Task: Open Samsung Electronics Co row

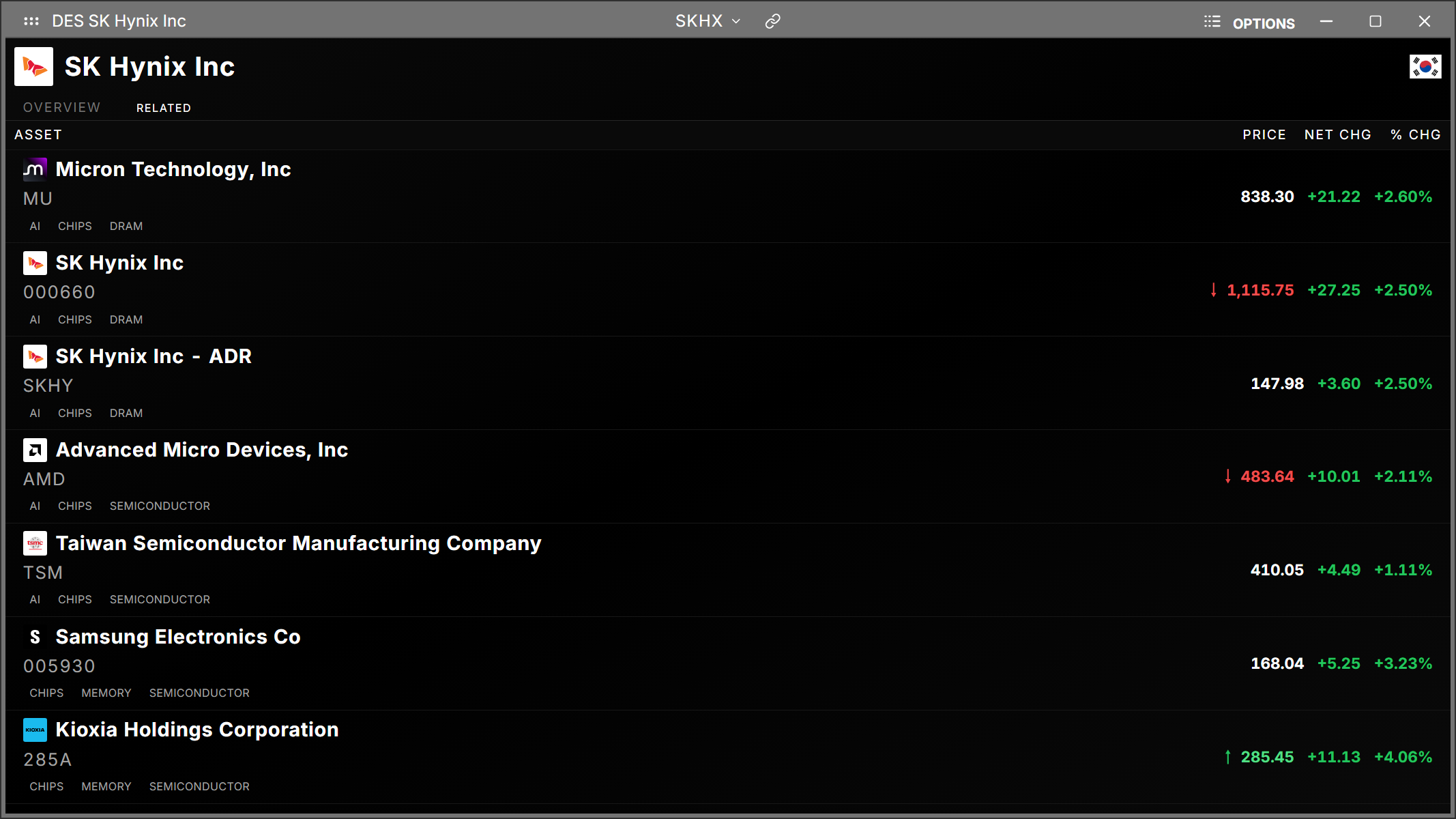Action: coord(728,663)
